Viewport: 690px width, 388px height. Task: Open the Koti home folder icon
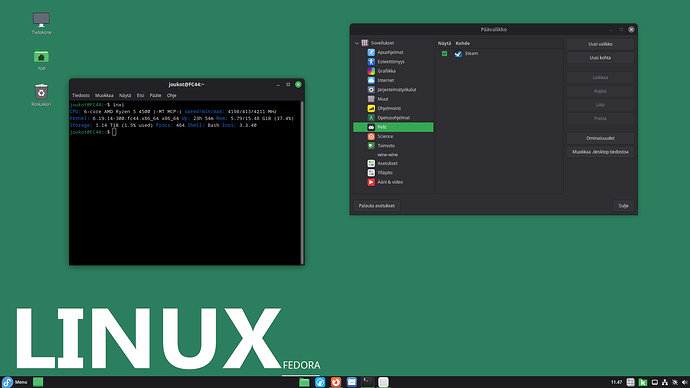(41, 56)
